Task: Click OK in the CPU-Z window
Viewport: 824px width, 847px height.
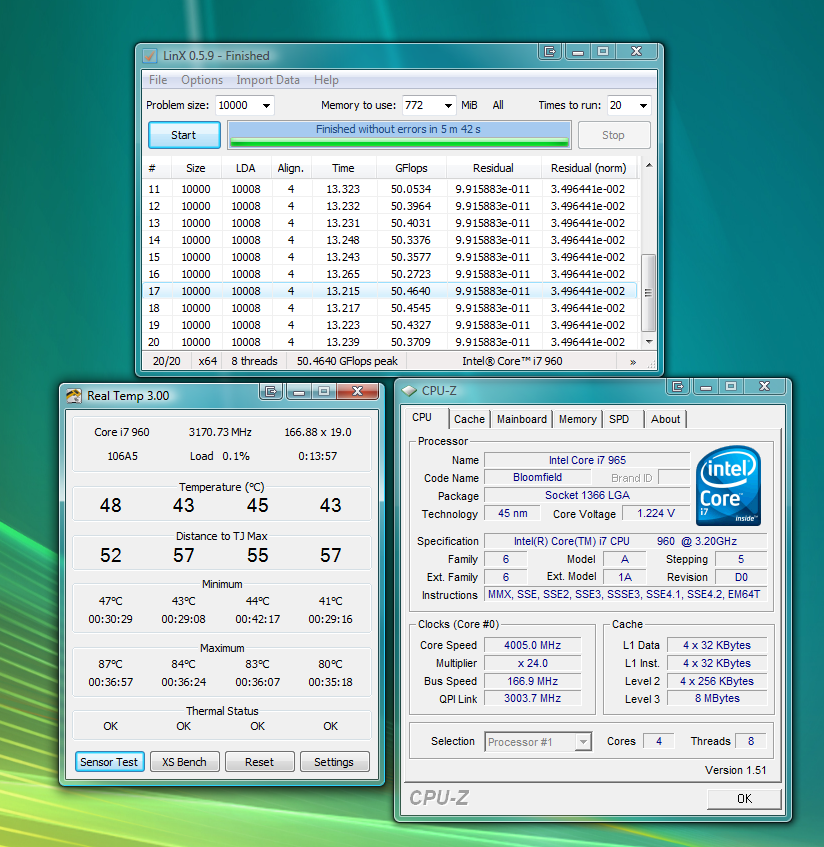Action: [744, 798]
